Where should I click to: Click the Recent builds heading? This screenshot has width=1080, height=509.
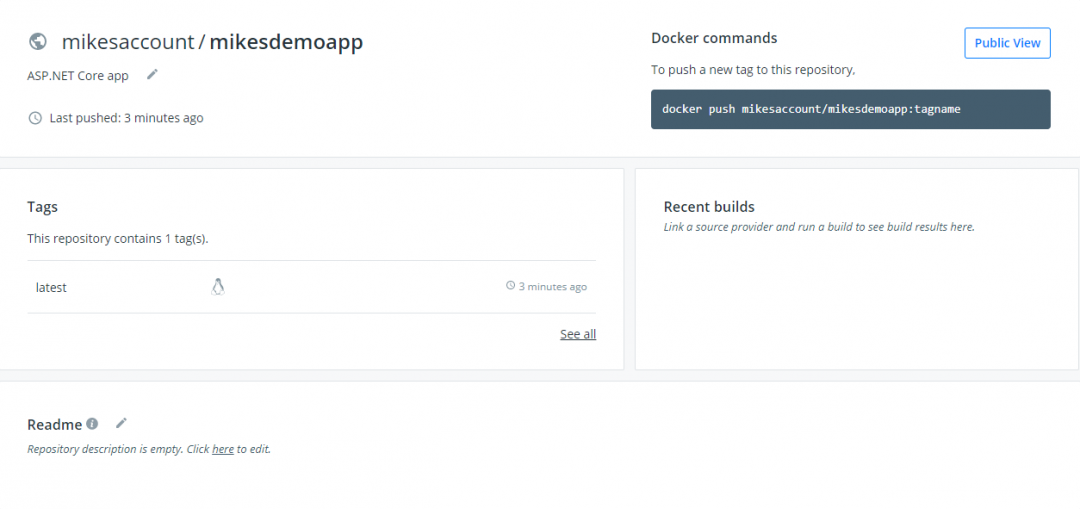click(x=709, y=207)
